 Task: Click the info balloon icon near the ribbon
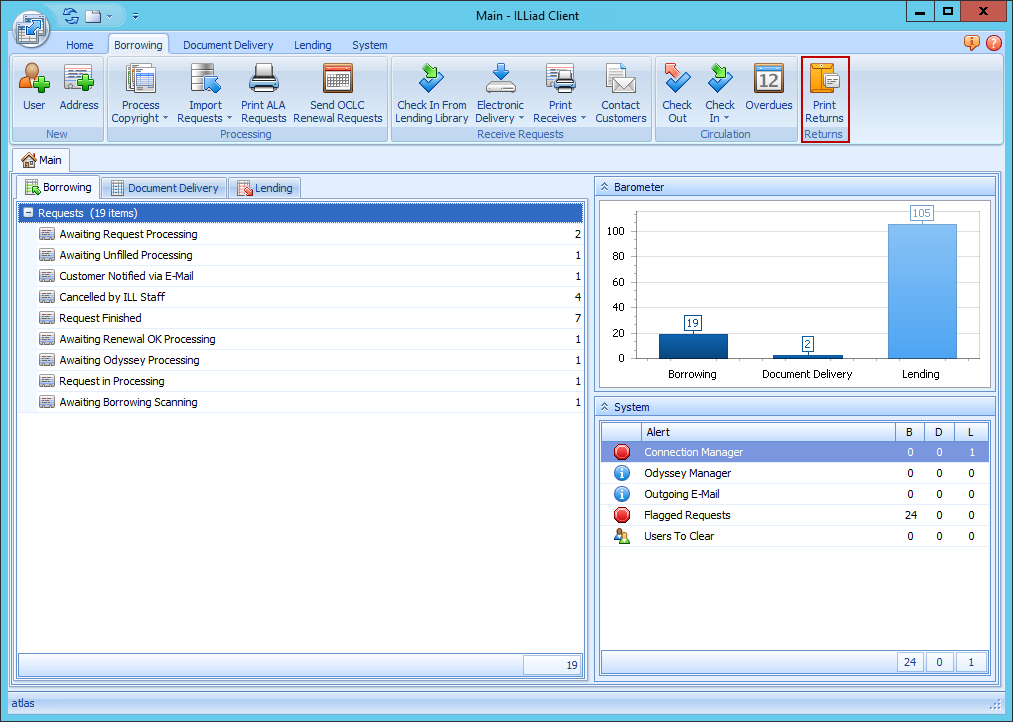(x=970, y=44)
